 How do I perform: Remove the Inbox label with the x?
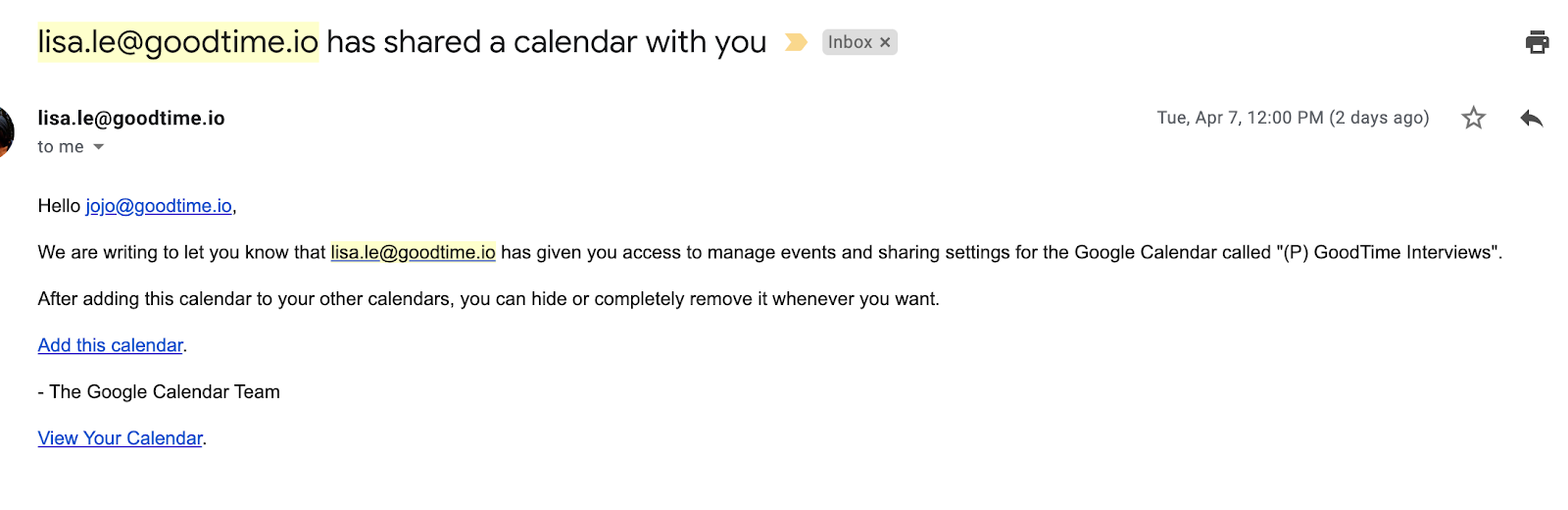pyautogui.click(x=885, y=42)
